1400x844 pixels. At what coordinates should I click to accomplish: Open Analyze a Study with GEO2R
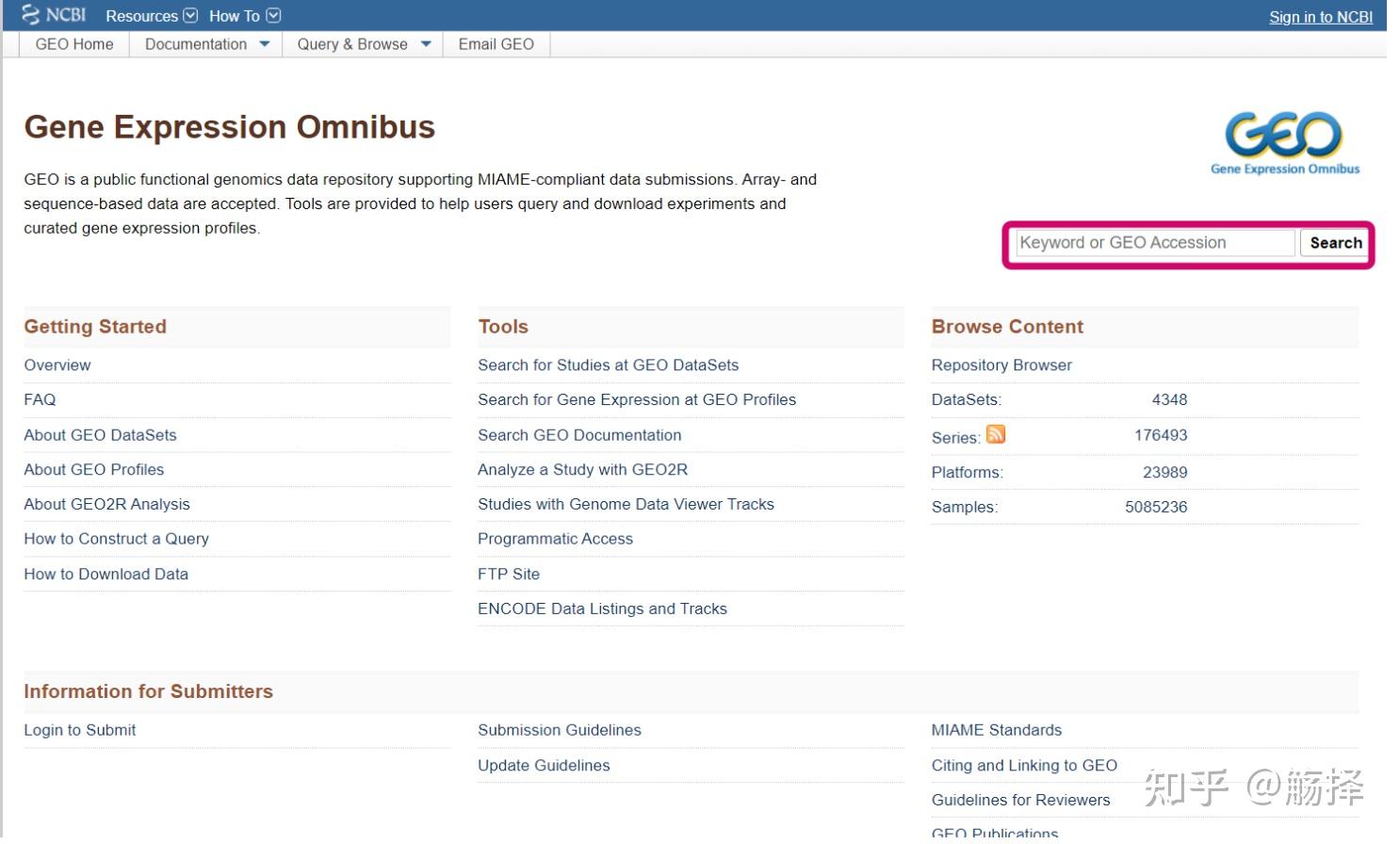(582, 469)
